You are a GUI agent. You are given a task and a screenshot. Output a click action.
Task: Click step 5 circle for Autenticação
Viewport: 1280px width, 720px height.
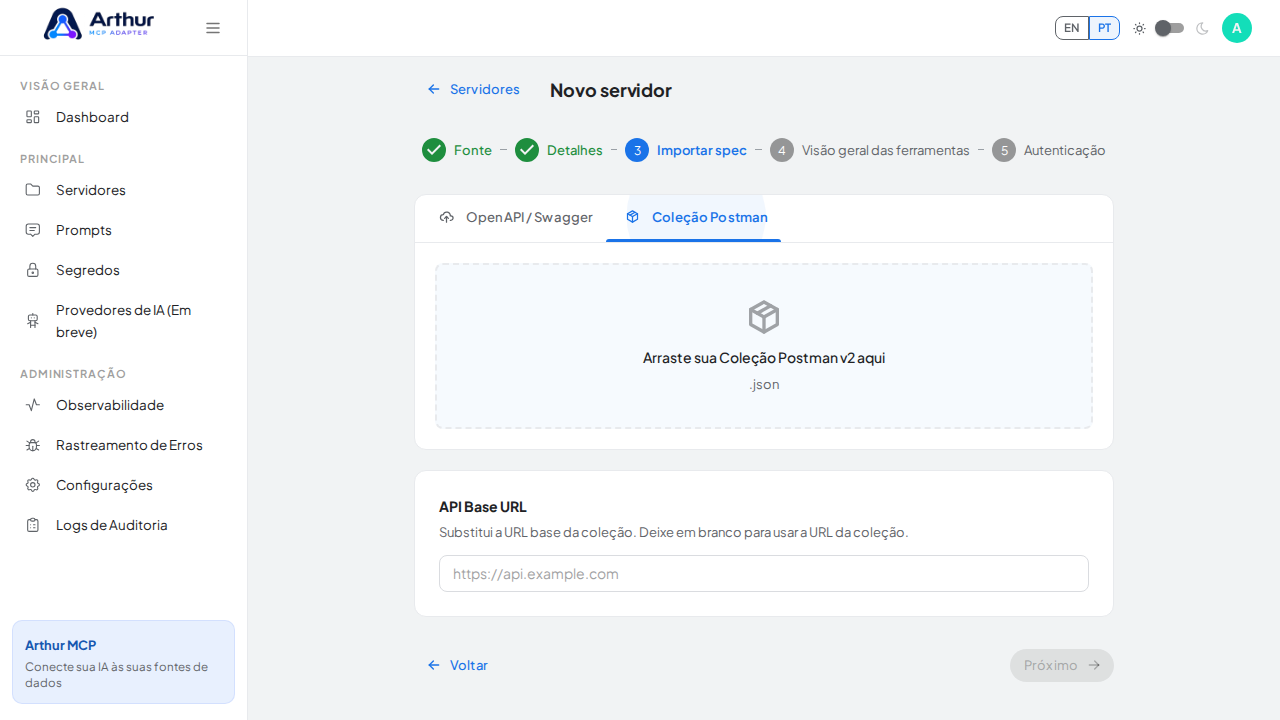[1004, 150]
